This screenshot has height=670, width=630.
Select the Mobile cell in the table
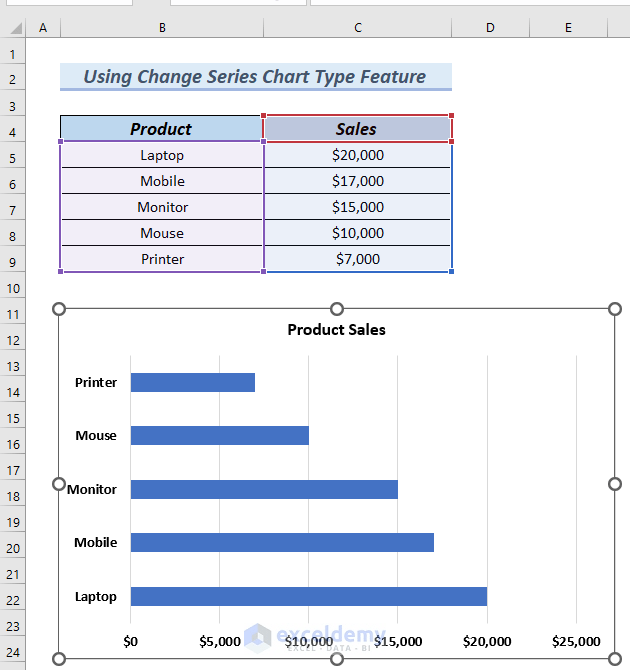[162, 181]
